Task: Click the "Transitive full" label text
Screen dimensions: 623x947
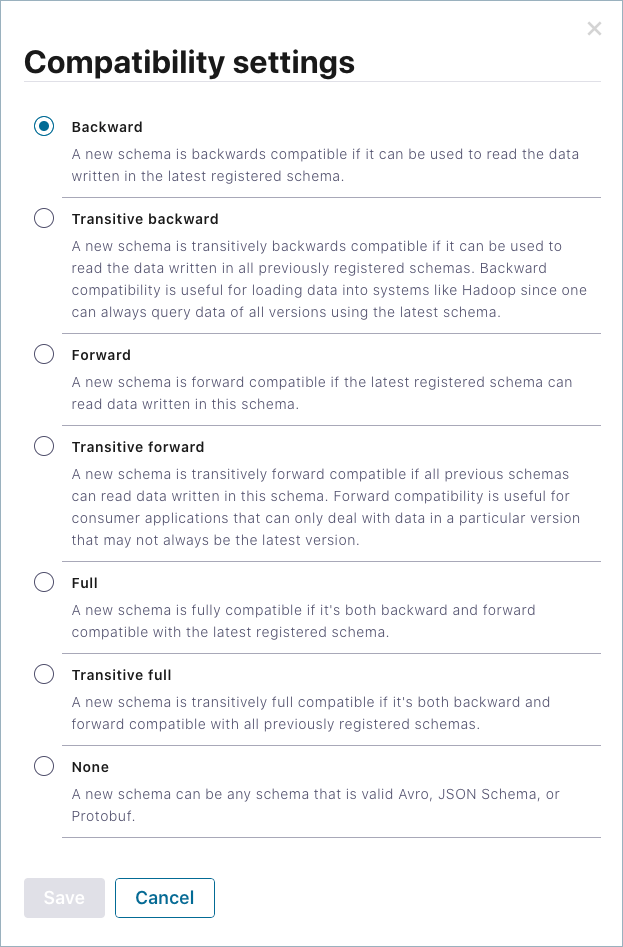Action: pos(122,675)
